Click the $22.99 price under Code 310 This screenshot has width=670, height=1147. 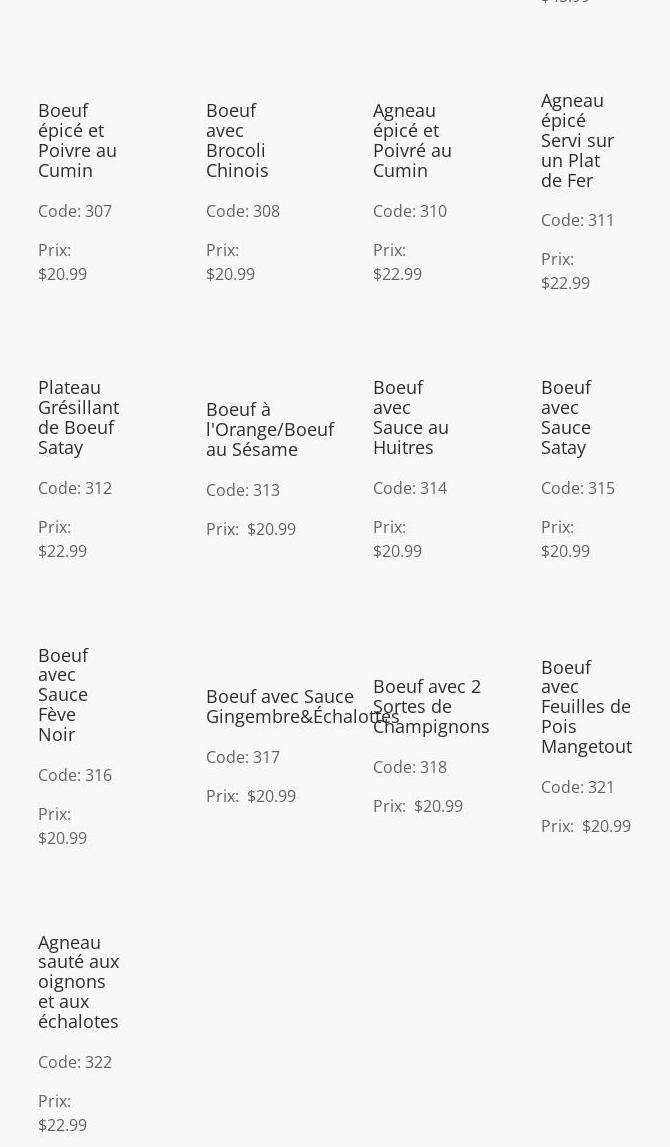coord(397,274)
